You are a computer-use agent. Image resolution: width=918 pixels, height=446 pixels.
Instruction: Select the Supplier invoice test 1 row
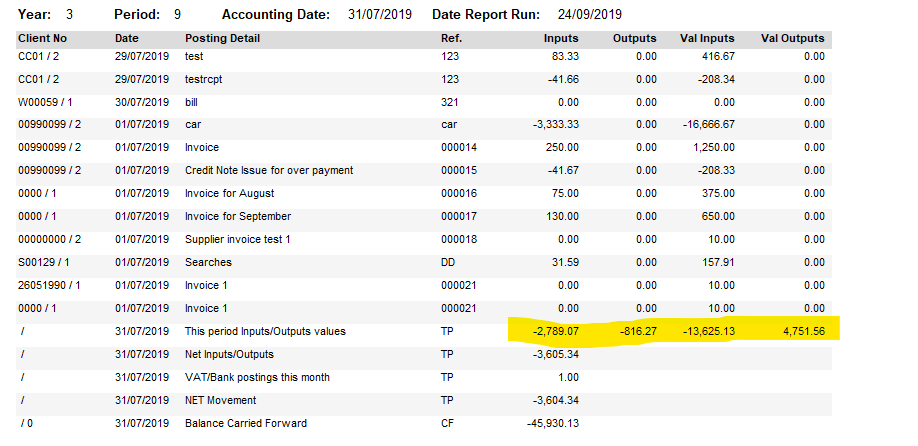(x=424, y=239)
